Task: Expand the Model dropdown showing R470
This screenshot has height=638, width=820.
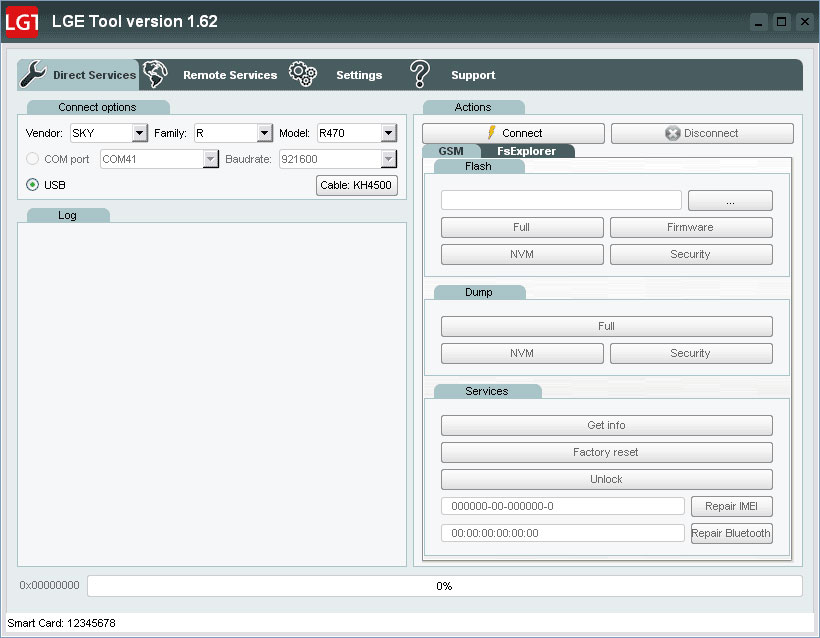Action: coord(388,133)
